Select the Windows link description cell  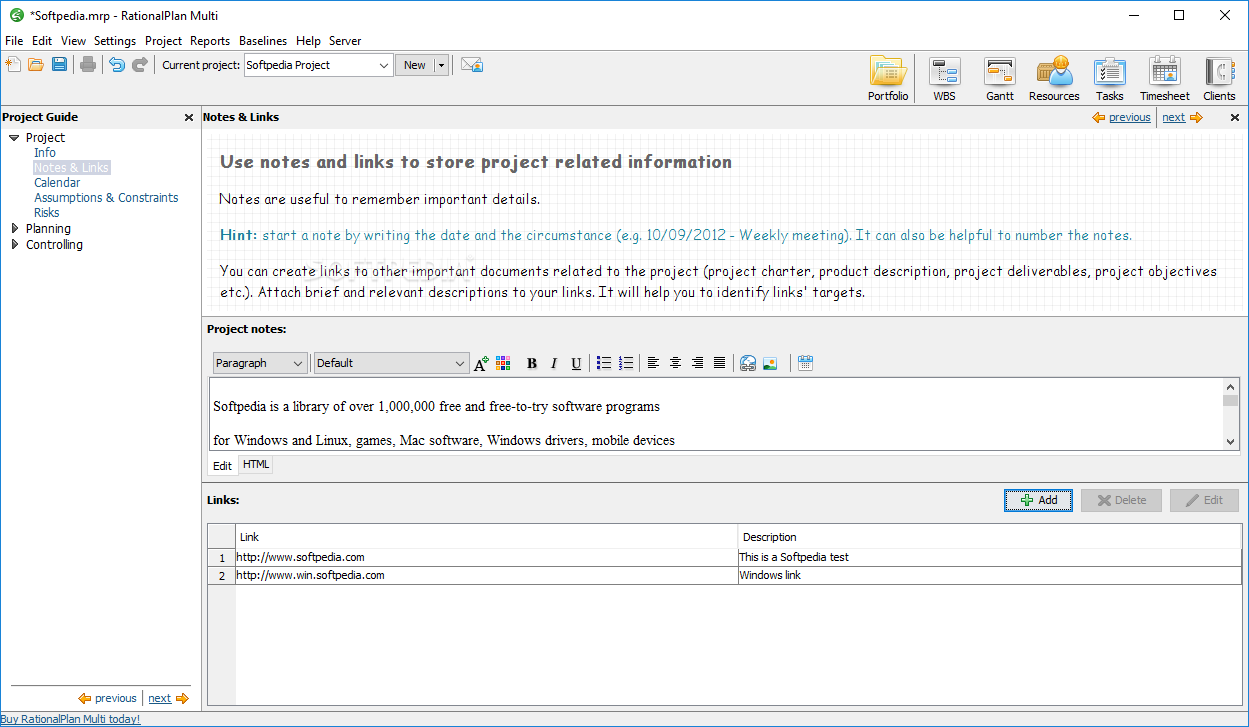point(989,575)
